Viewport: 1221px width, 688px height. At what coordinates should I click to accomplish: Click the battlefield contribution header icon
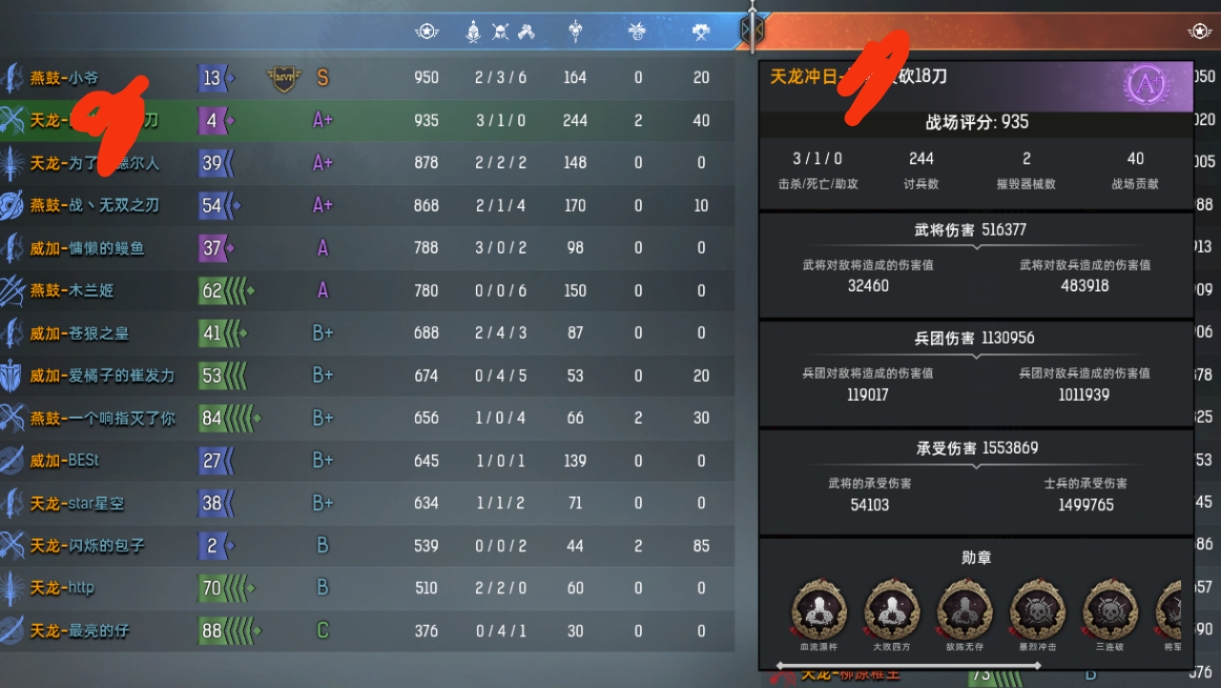point(701,32)
